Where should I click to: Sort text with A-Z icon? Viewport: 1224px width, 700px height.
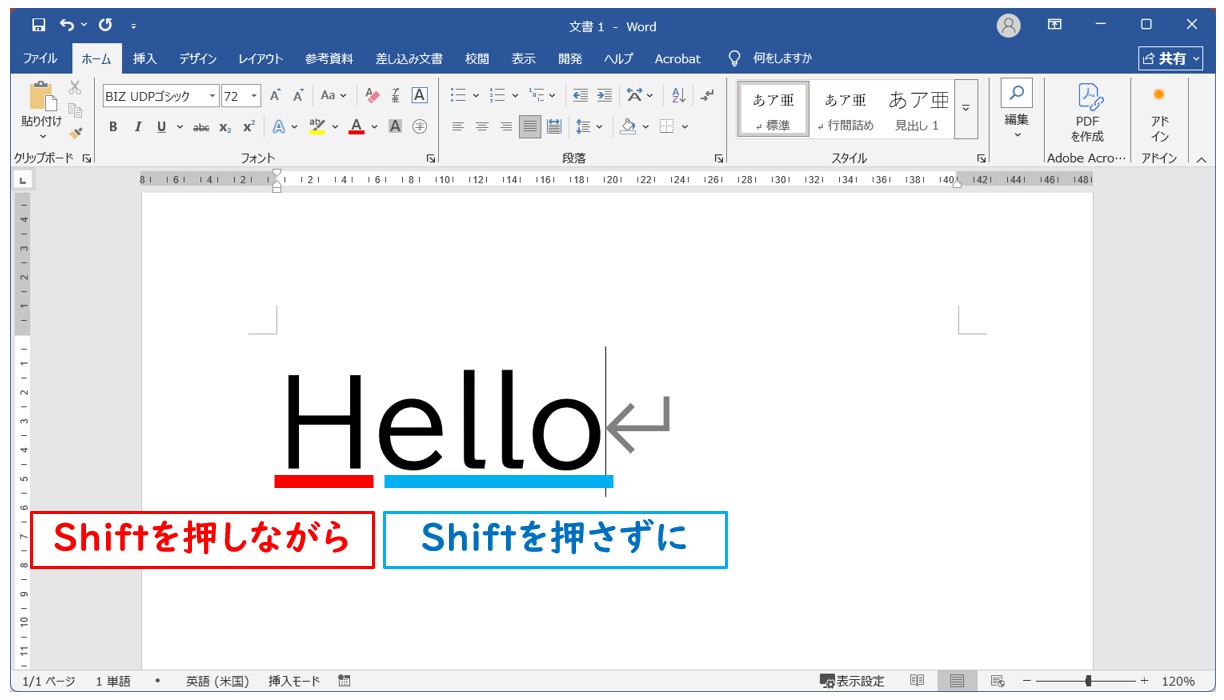(678, 96)
